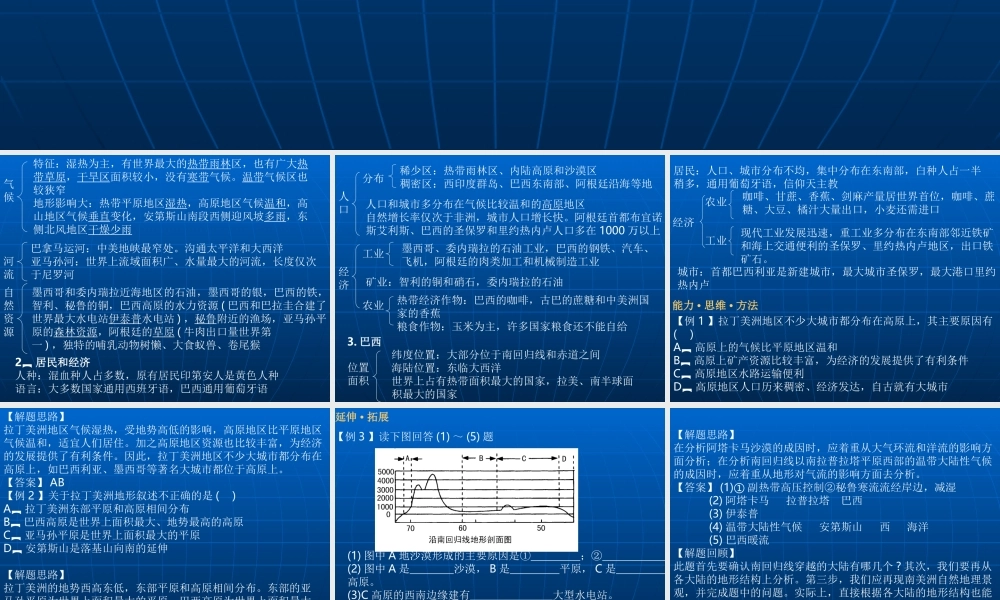Screen dimensions: 1000x600
Task: Click the terrain profile chart 沿南回归线地形剖面图
Action: [476, 499]
